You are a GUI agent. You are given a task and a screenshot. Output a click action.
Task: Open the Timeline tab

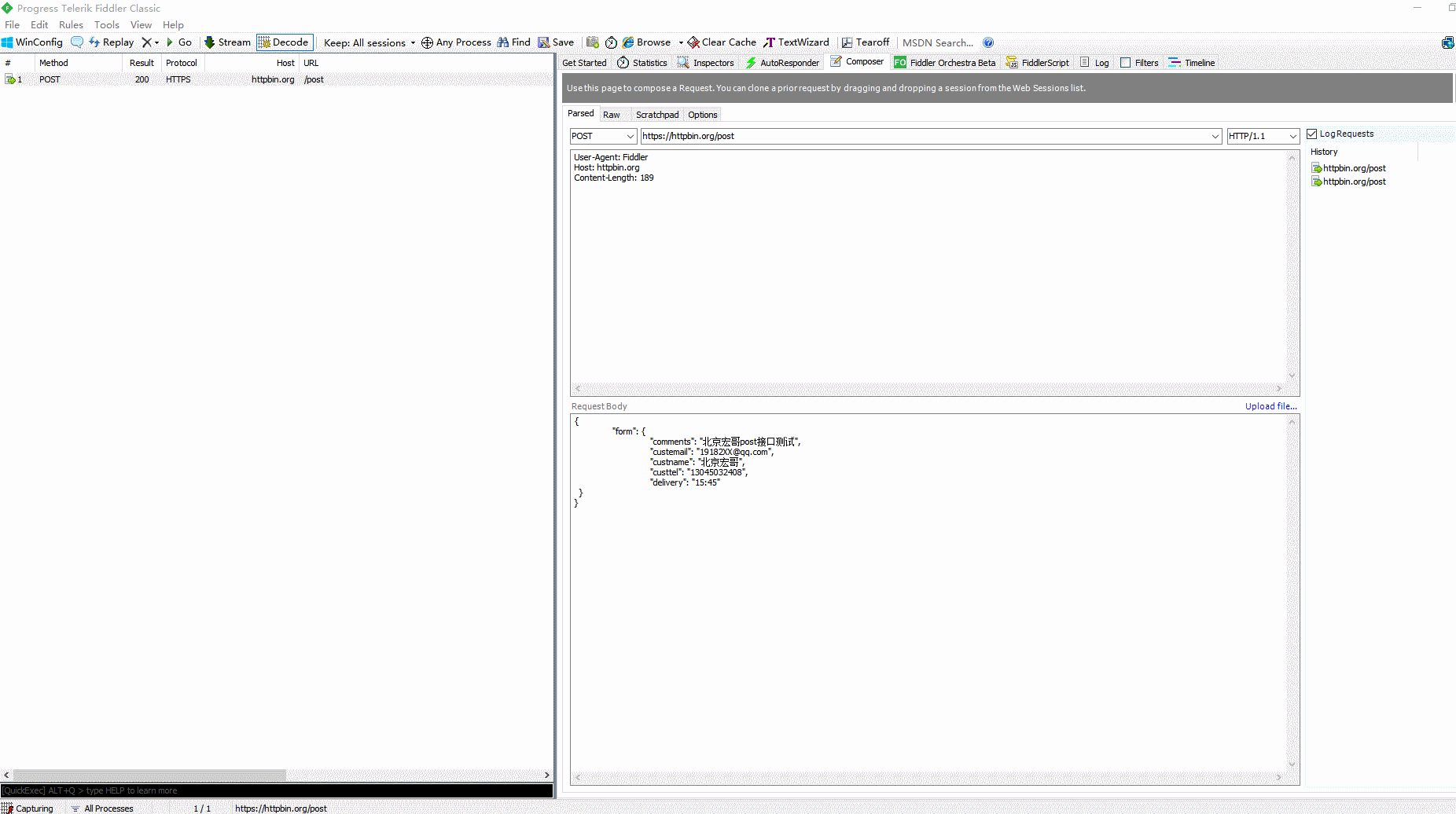pos(1192,63)
